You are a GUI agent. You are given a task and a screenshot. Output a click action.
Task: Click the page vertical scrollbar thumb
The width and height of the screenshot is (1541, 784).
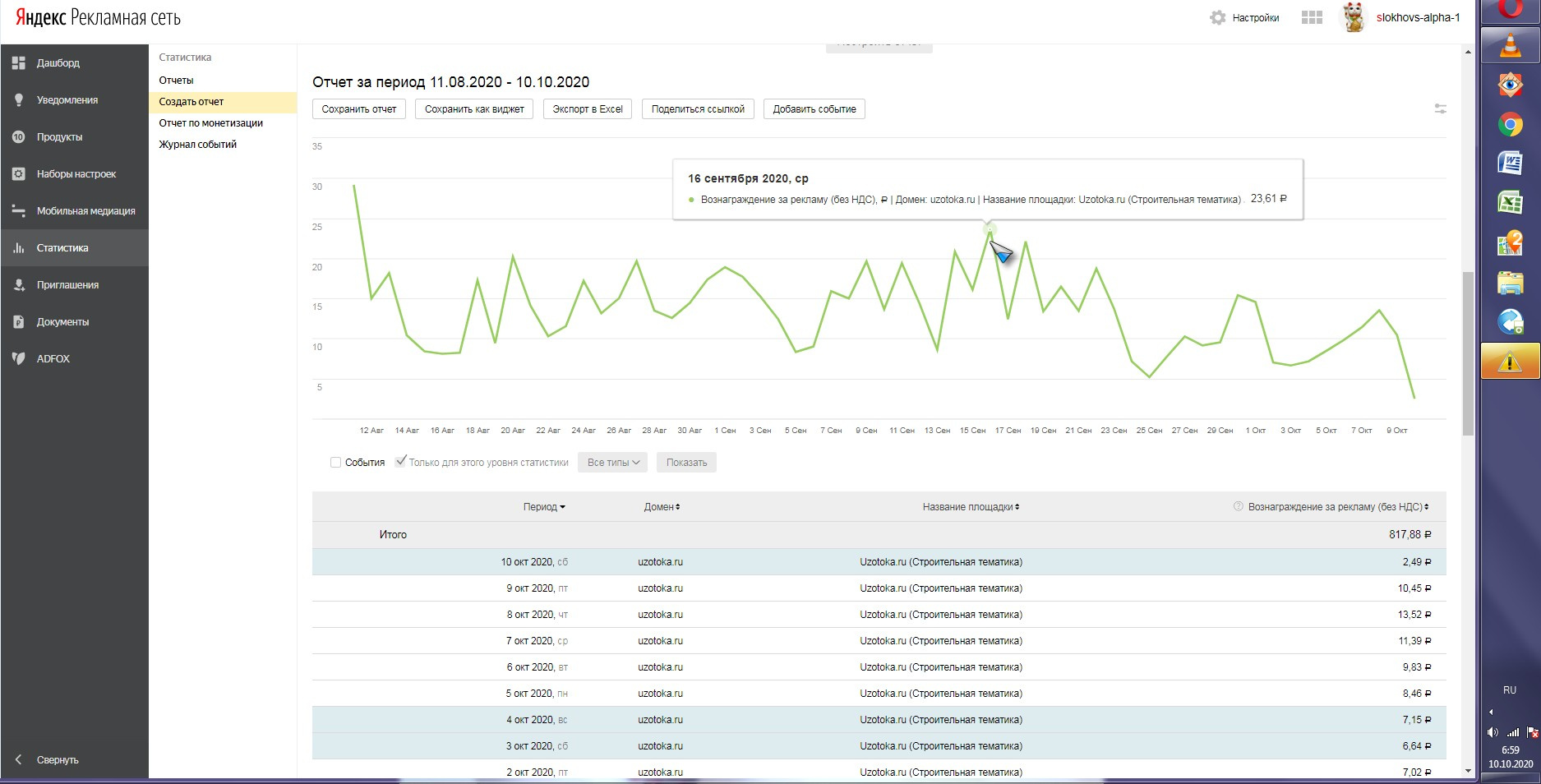click(1468, 353)
